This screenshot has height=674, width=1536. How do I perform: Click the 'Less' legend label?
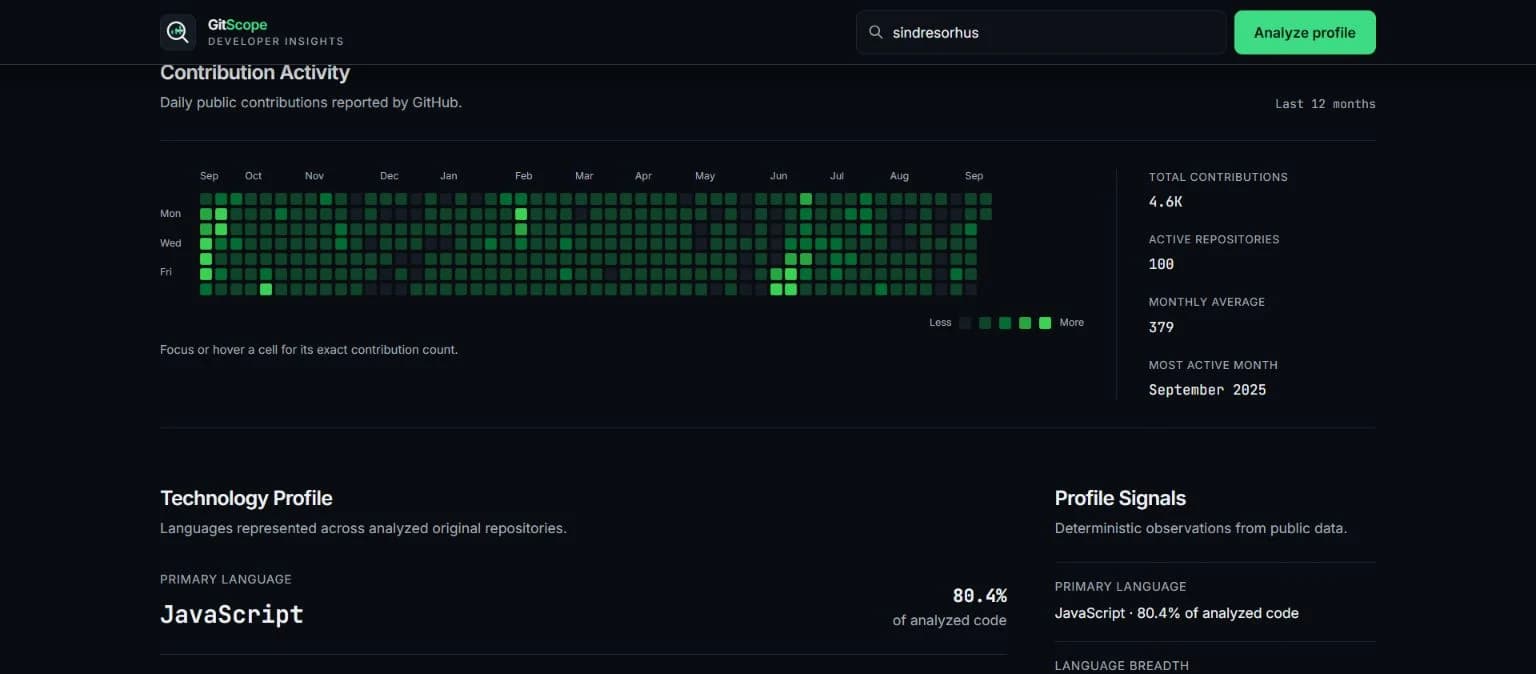click(940, 323)
